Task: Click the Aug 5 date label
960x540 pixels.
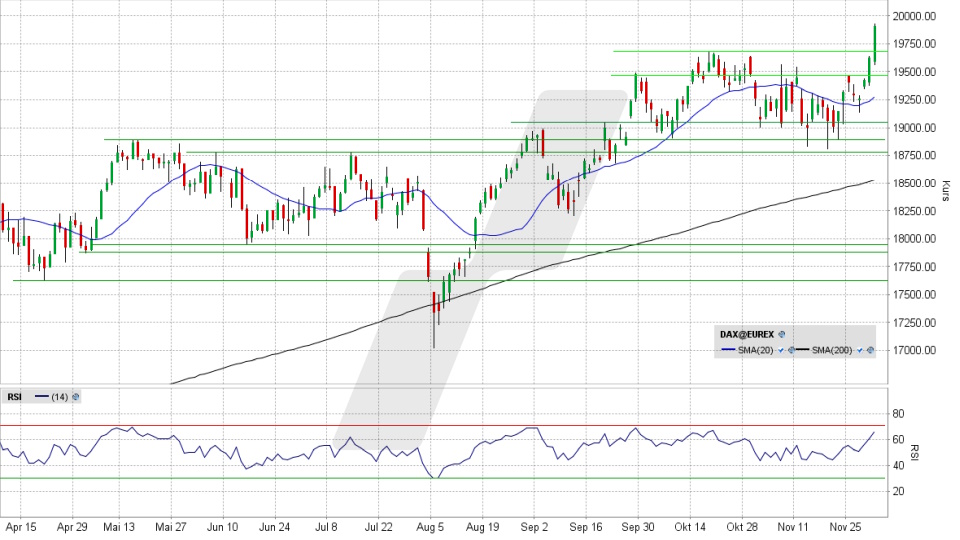Action: [430, 527]
